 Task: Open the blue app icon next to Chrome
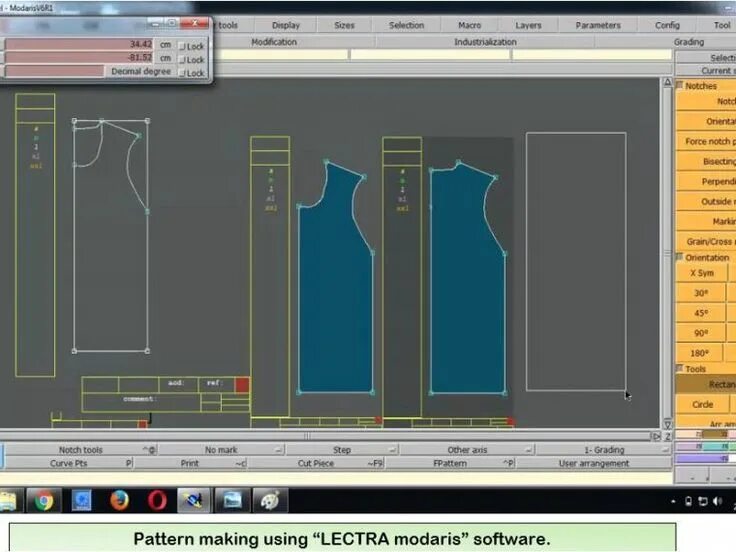click(82, 500)
